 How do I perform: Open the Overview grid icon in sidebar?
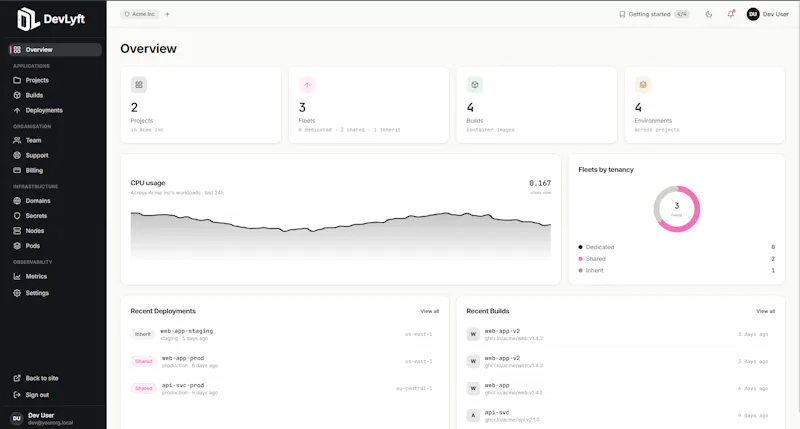(17, 49)
